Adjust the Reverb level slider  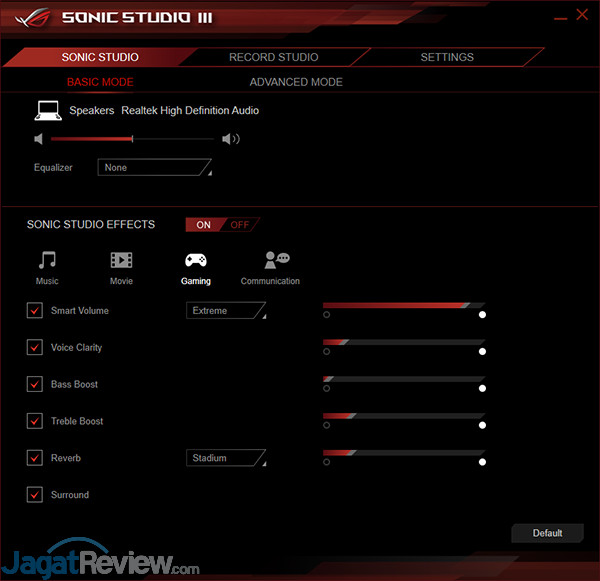[x=404, y=453]
